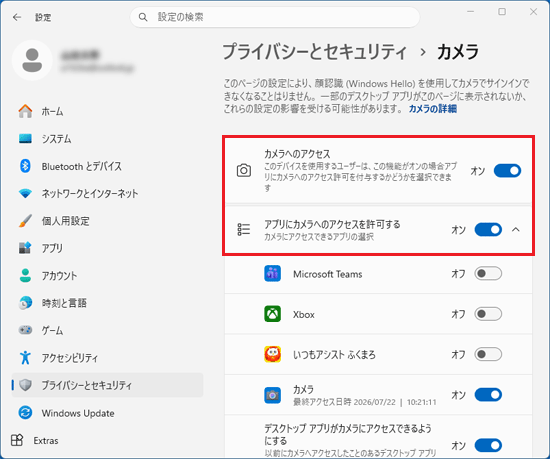Click the システム monitor icon

pos(25,139)
